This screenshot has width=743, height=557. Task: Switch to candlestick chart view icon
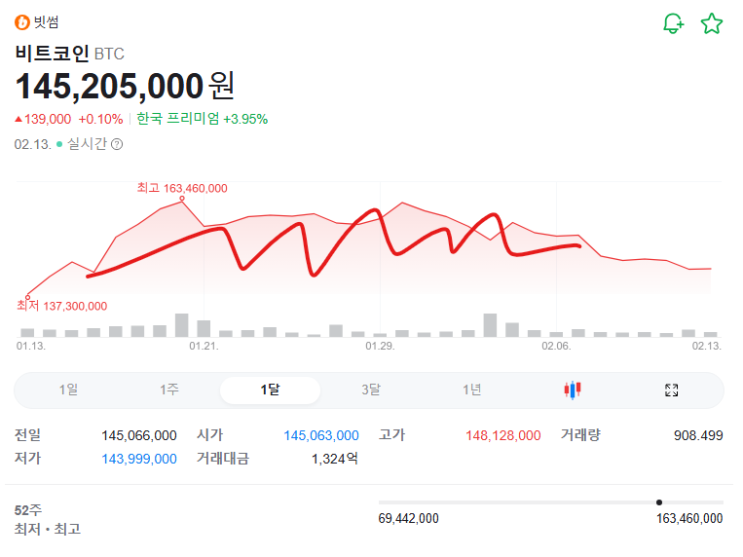point(573,390)
